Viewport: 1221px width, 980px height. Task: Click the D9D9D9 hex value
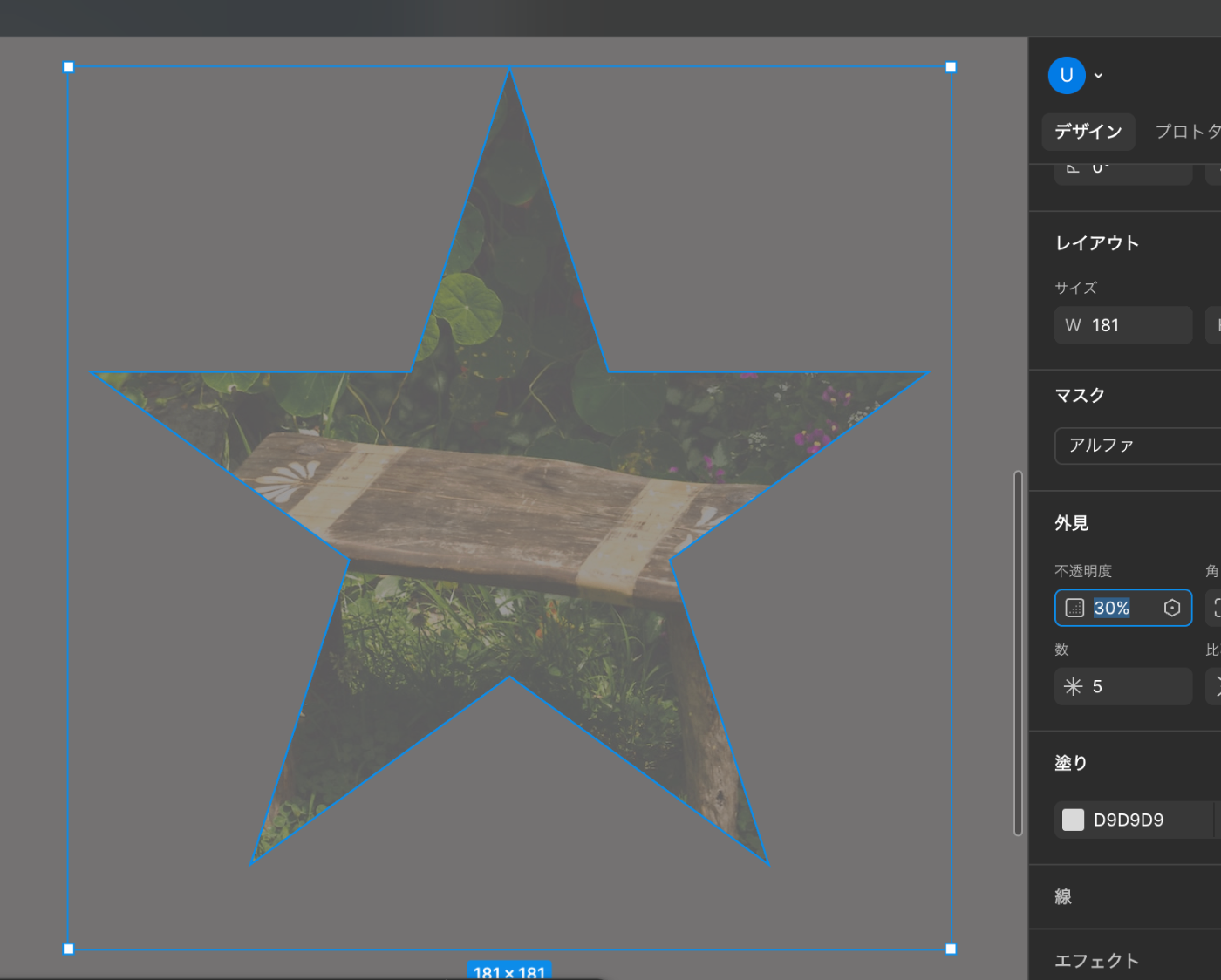point(1129,820)
